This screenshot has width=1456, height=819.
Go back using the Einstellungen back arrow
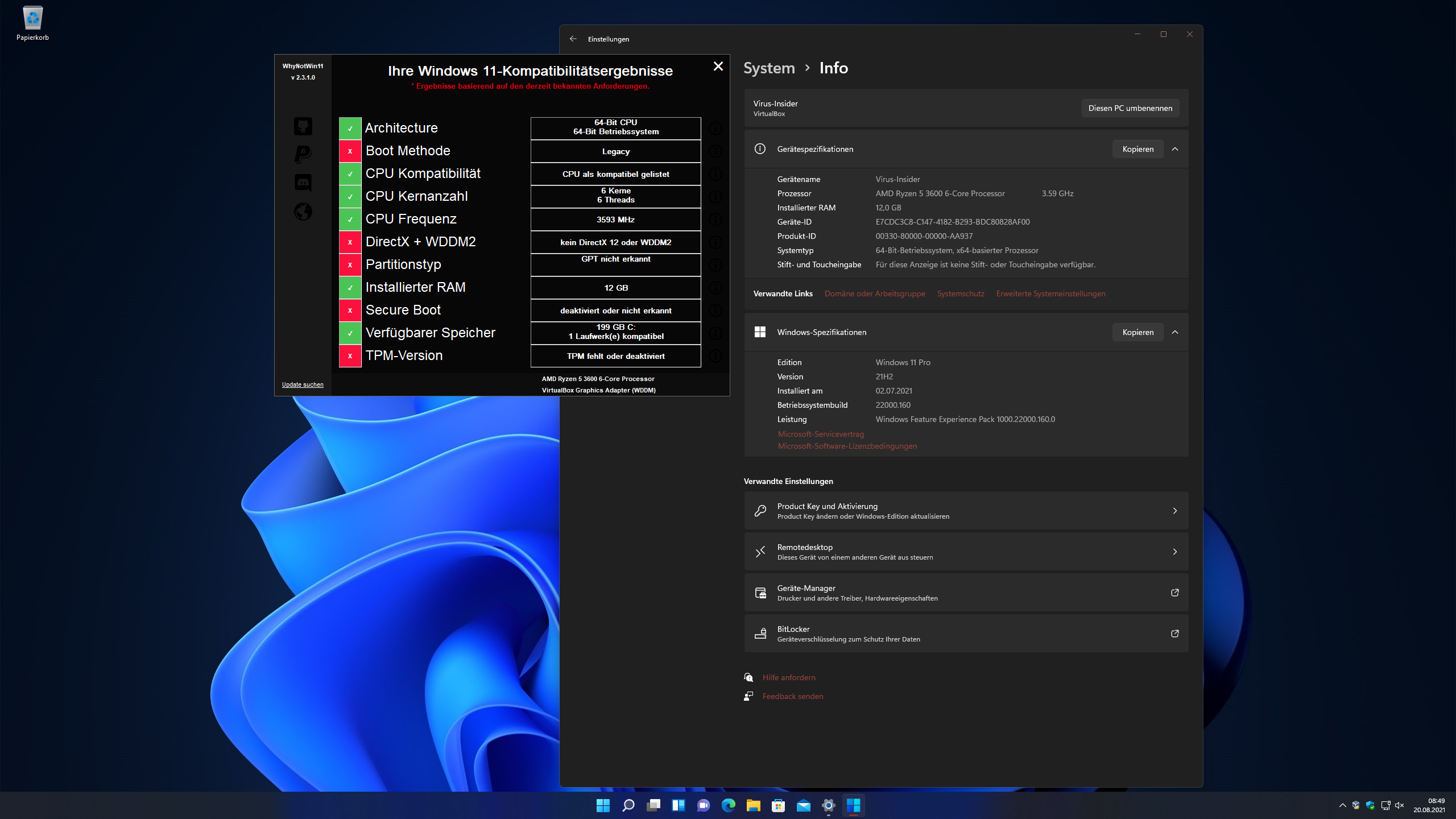tap(573, 39)
